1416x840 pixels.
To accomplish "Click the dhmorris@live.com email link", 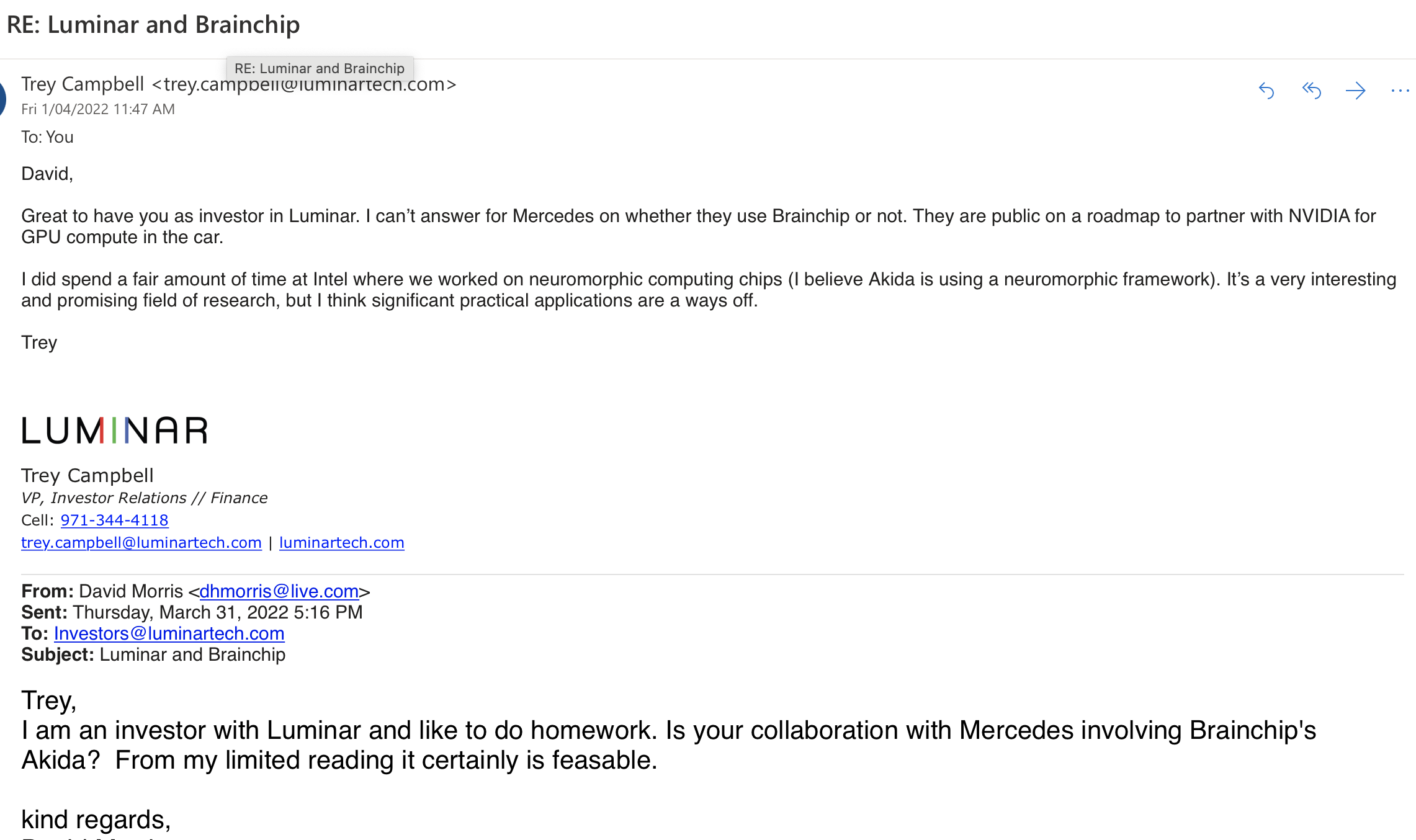I will click(279, 591).
